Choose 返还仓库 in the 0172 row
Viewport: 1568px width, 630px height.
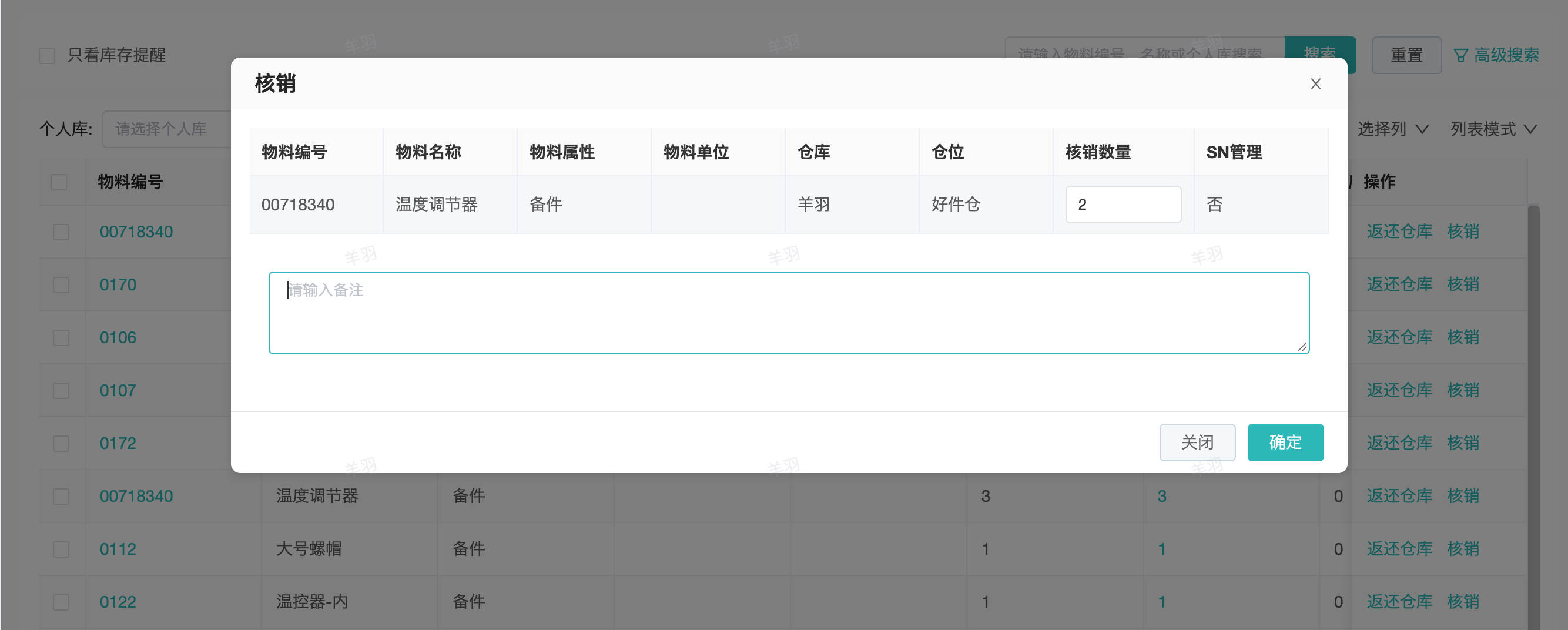1399,443
